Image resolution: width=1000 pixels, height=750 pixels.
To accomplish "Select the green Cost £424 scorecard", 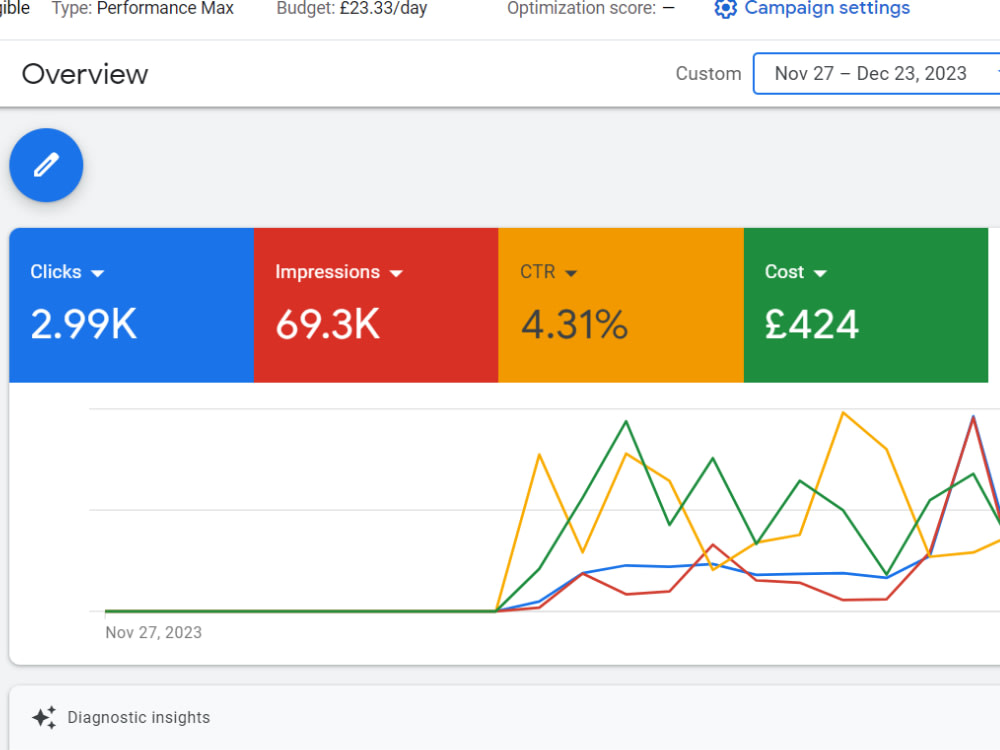I will coord(865,305).
